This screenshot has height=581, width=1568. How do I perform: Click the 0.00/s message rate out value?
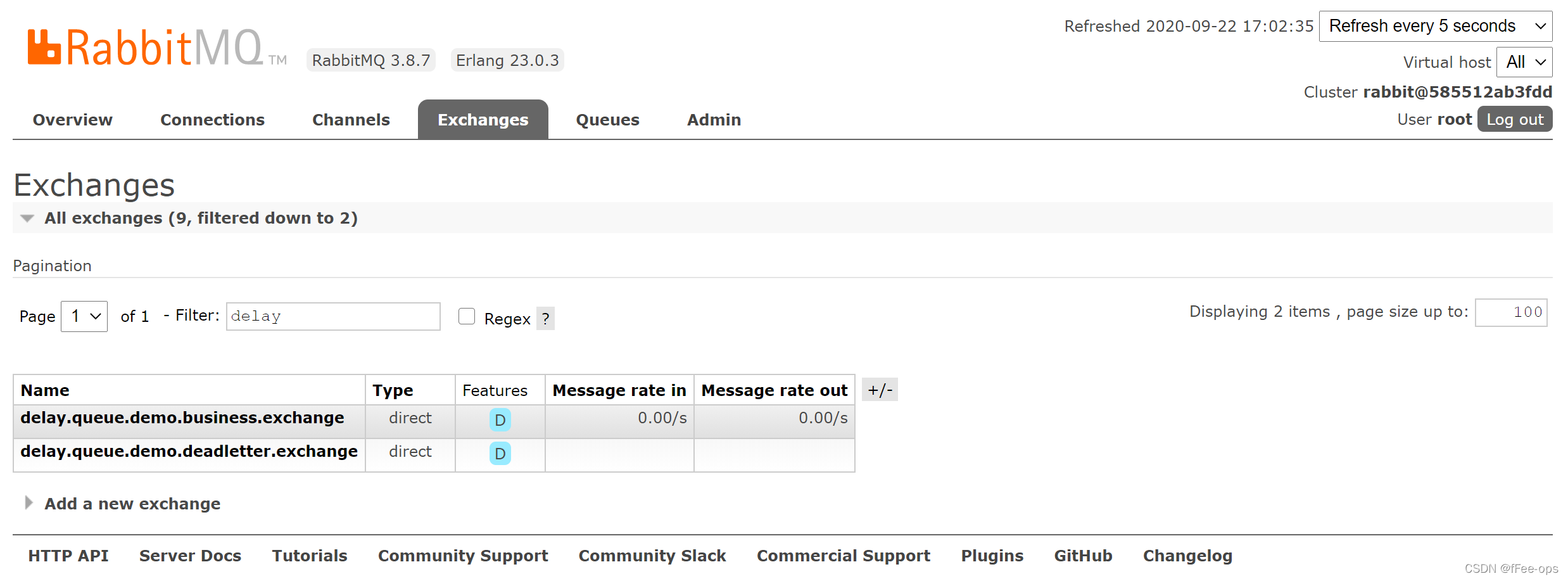pyautogui.click(x=823, y=418)
